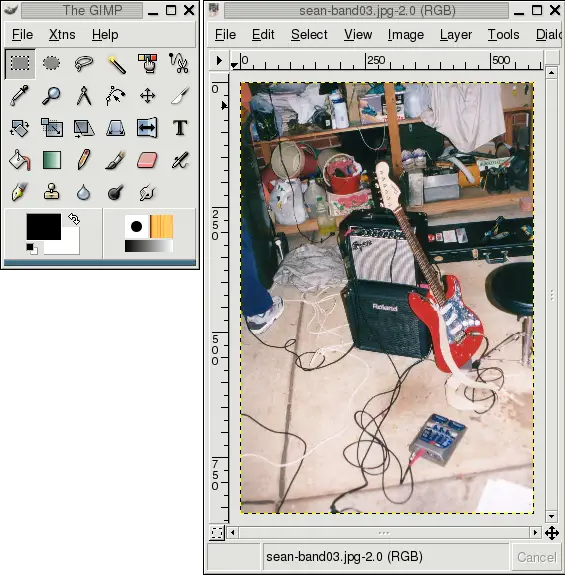
Task: Select the Rectangle Select tool
Action: coord(20,63)
